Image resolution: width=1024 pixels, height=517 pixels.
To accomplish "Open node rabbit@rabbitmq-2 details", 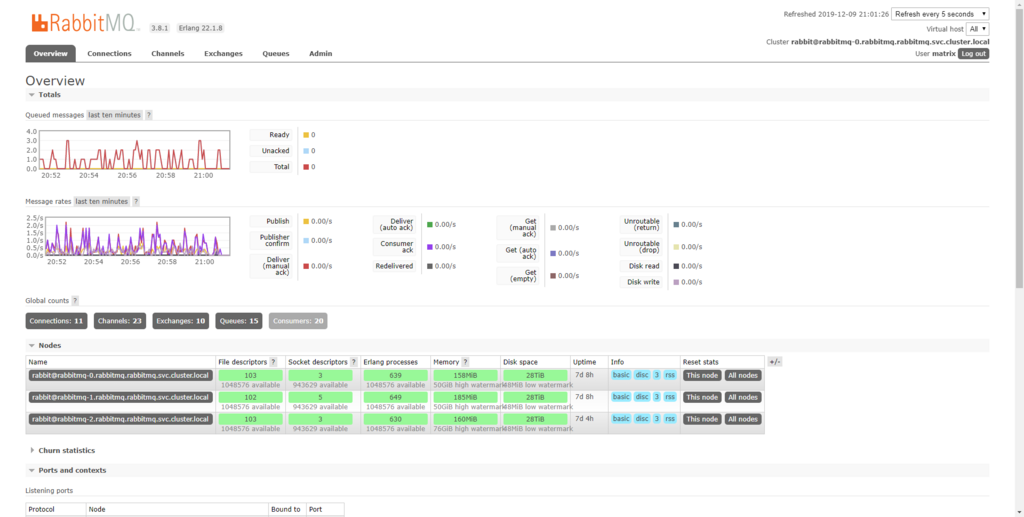I will pos(120,419).
